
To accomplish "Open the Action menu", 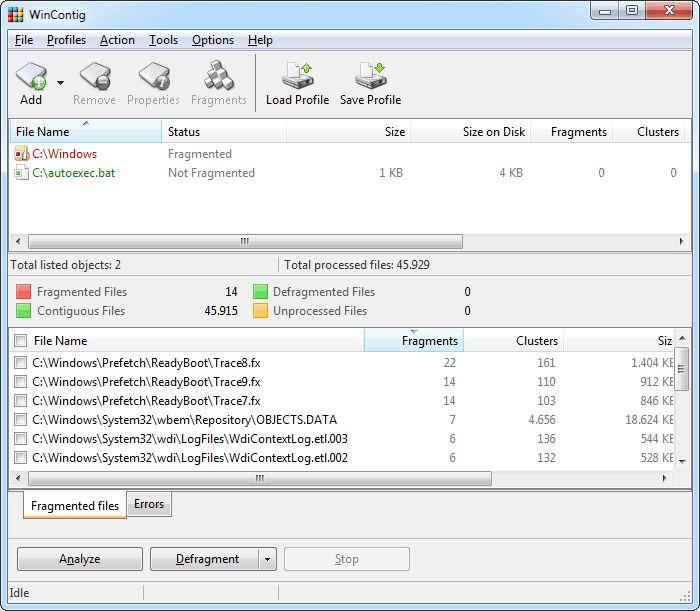I will coord(117,40).
